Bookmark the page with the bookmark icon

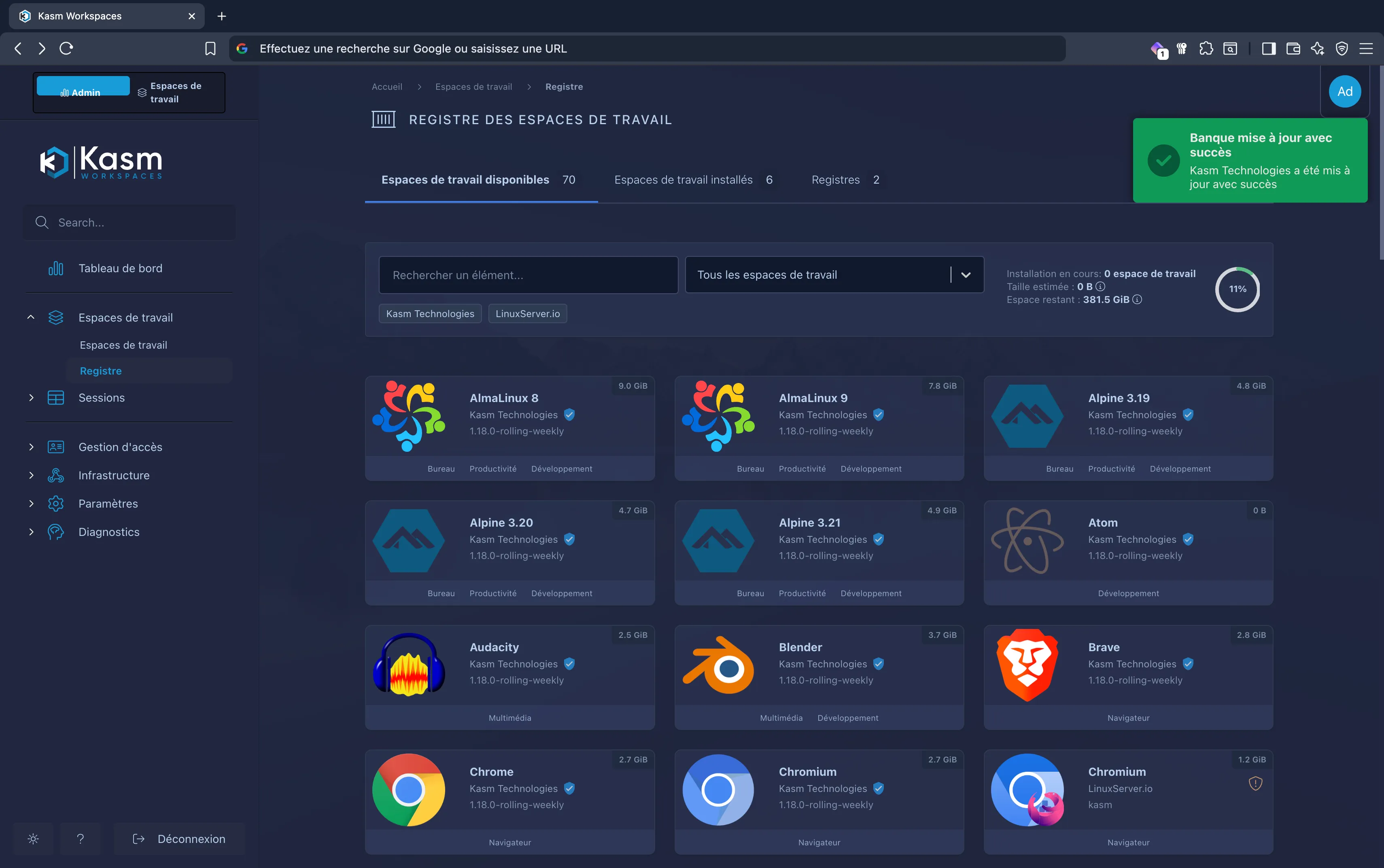tap(210, 49)
